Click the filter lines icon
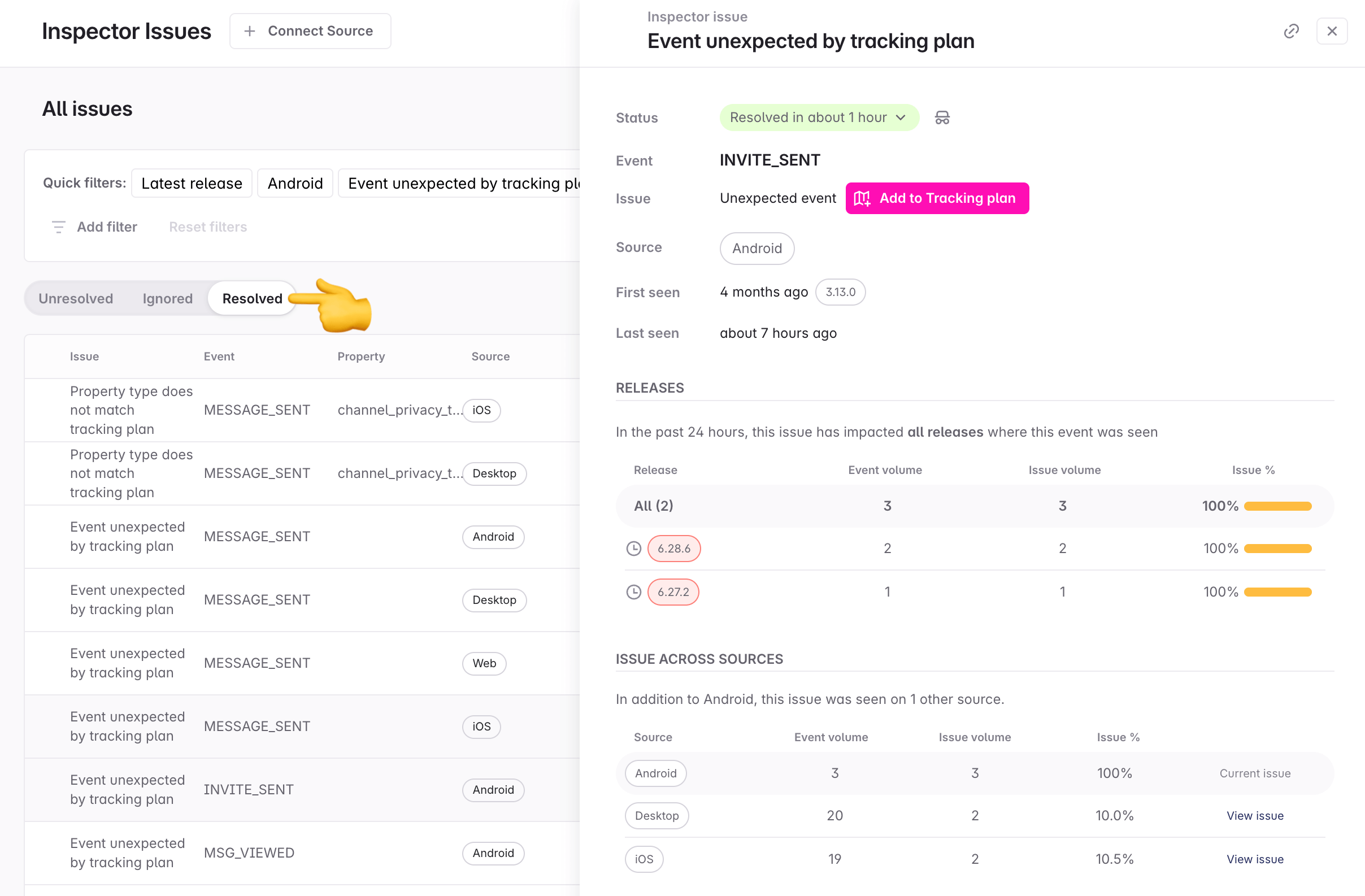Viewport: 1365px width, 896px height. (59, 227)
